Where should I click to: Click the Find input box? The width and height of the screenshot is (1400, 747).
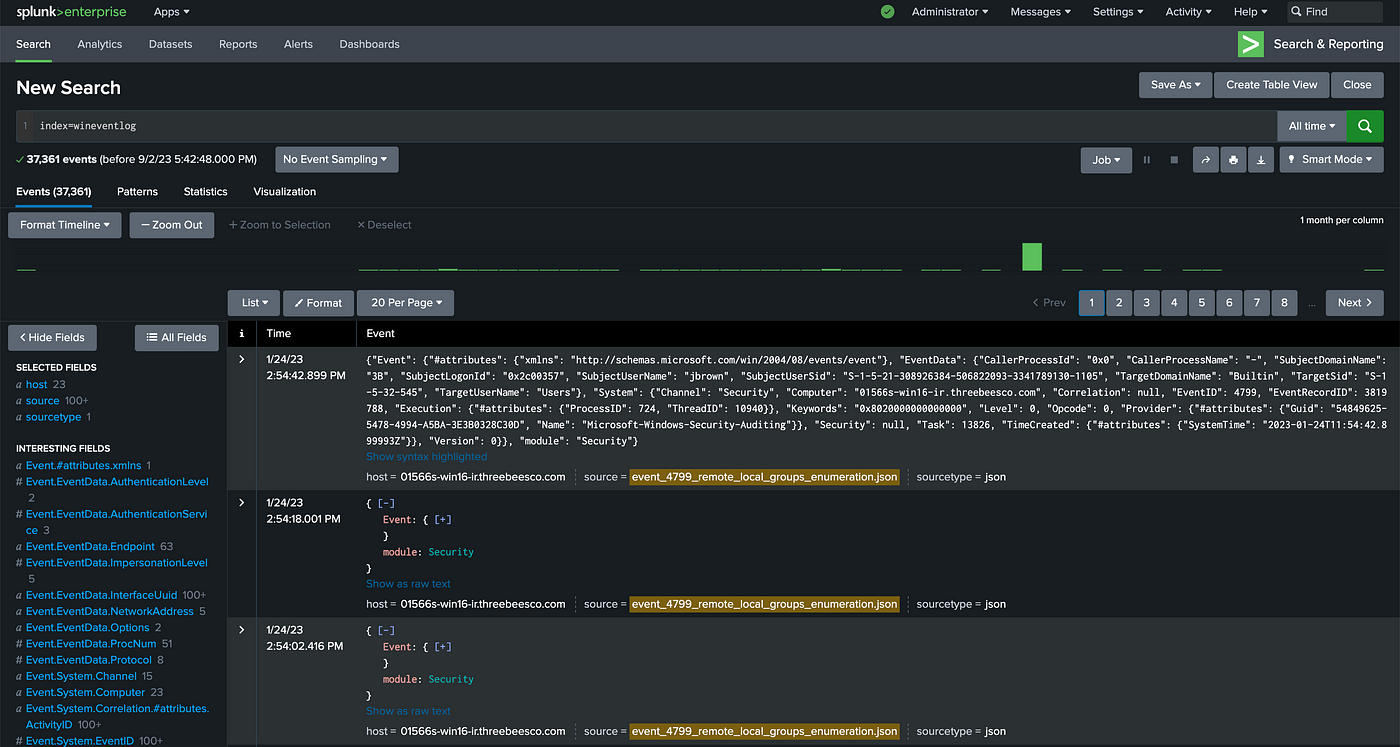(x=1336, y=12)
